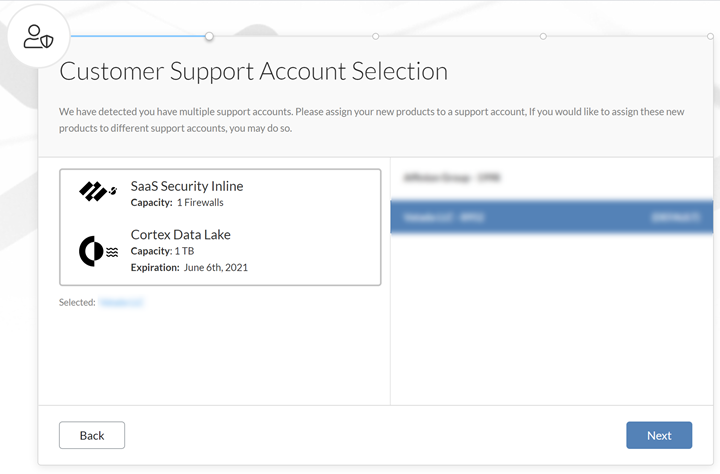720x474 pixels.
Task: Go to the third progress step circle
Action: pyautogui.click(x=543, y=36)
